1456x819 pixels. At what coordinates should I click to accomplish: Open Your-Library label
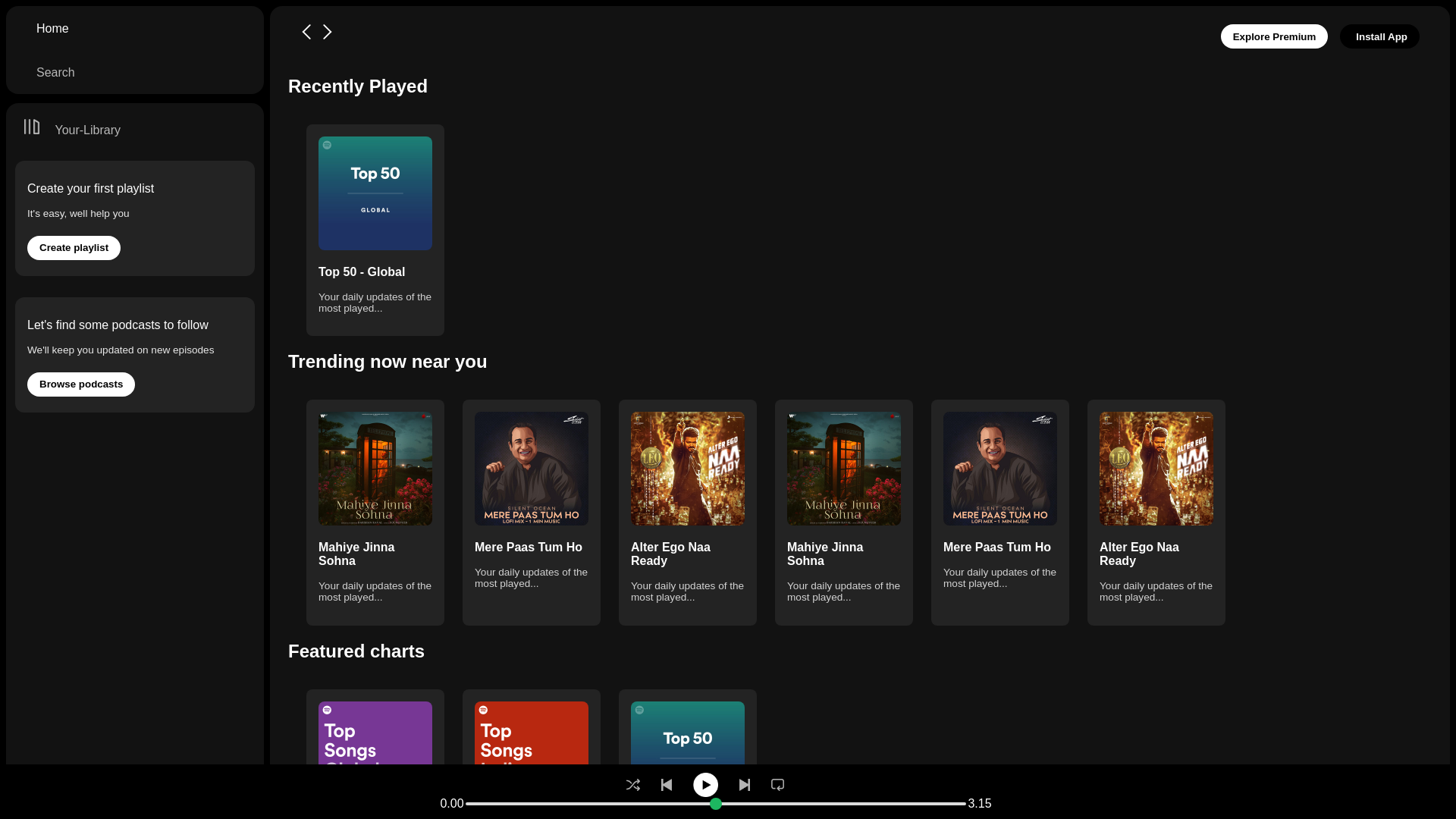pyautogui.click(x=88, y=130)
